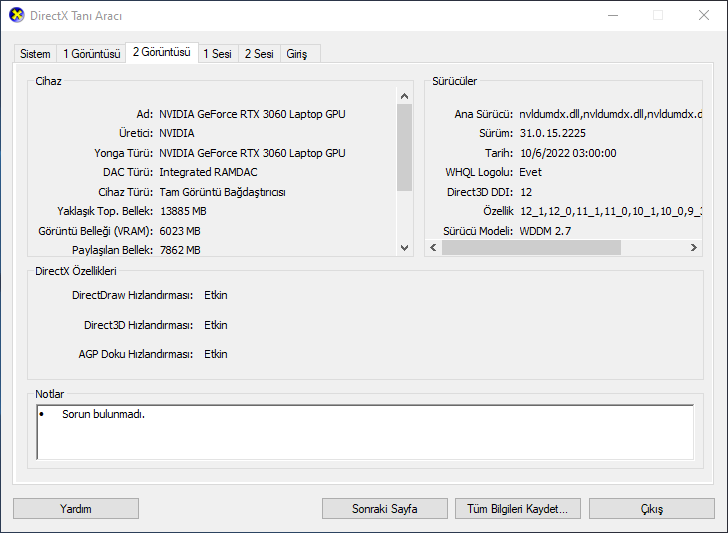Click the WHQL Logolu 'Evet' value

[x=530, y=172]
